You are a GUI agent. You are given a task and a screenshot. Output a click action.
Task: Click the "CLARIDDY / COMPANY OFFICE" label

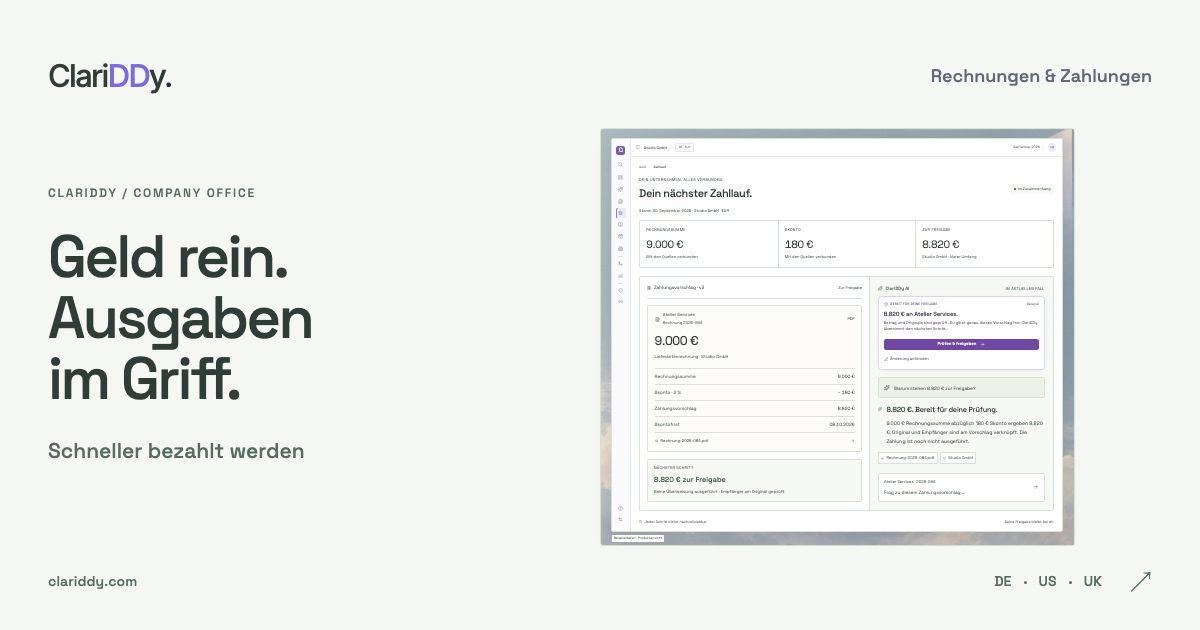tap(152, 193)
